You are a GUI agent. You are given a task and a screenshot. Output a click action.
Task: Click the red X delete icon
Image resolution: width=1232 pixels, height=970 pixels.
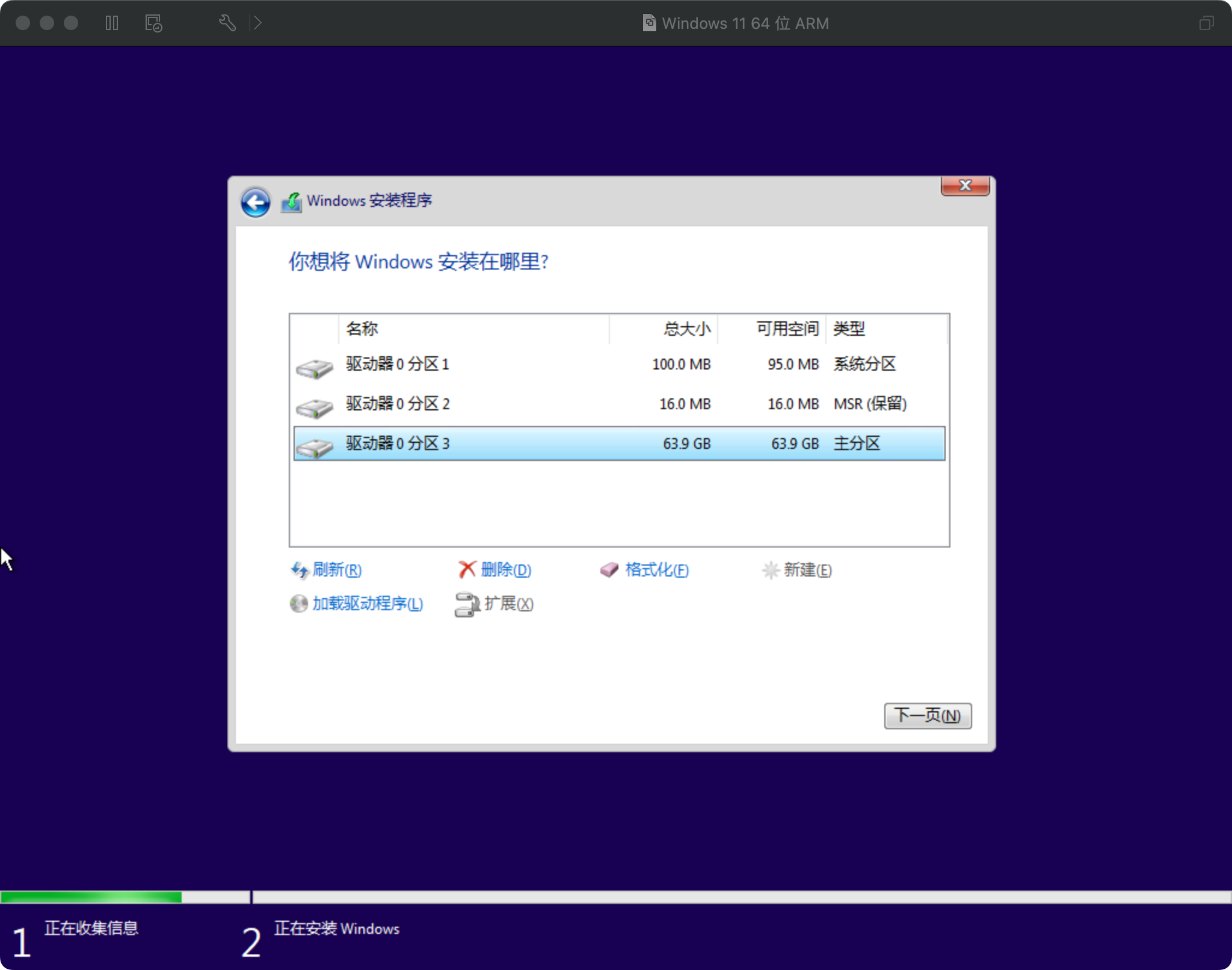pos(467,569)
